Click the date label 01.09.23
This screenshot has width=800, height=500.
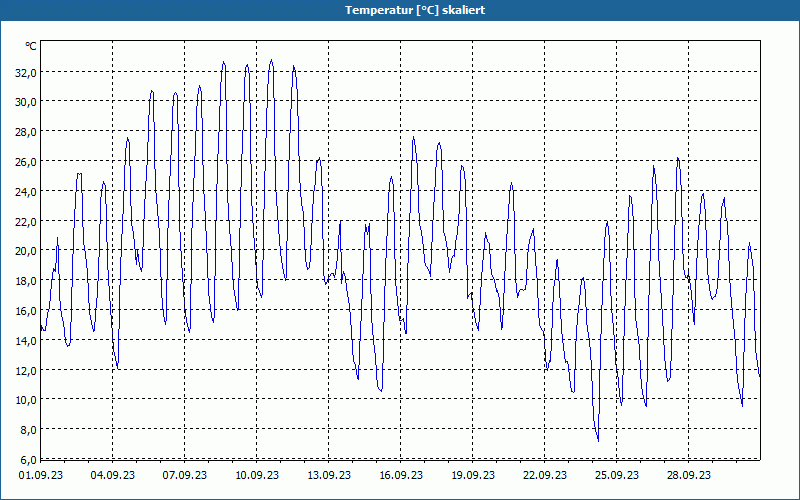tap(41, 476)
